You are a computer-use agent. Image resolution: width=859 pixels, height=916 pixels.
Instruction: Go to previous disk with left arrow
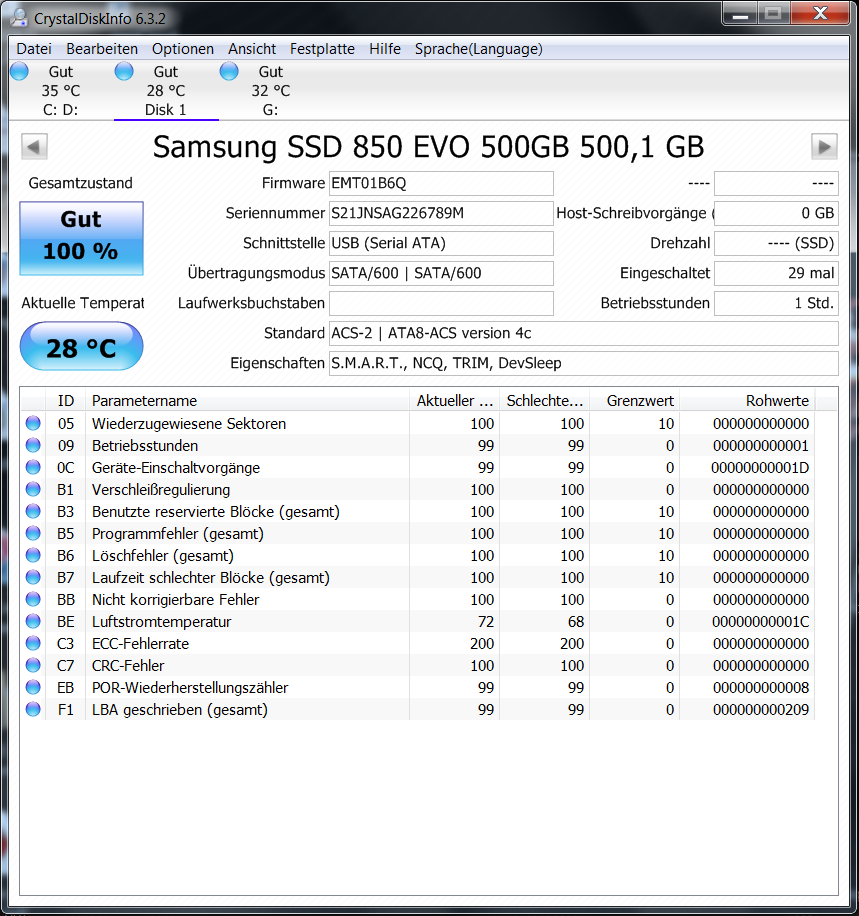coord(34,147)
